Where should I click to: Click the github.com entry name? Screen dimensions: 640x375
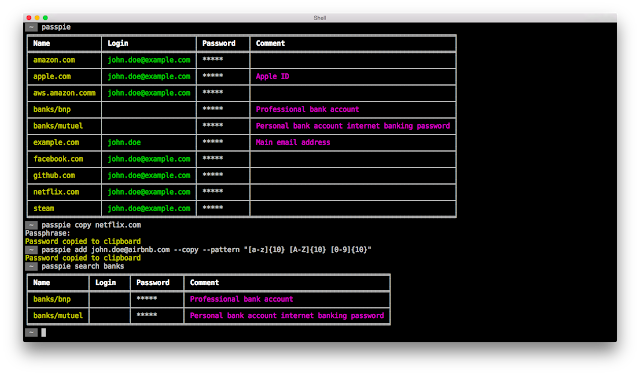(x=54, y=175)
